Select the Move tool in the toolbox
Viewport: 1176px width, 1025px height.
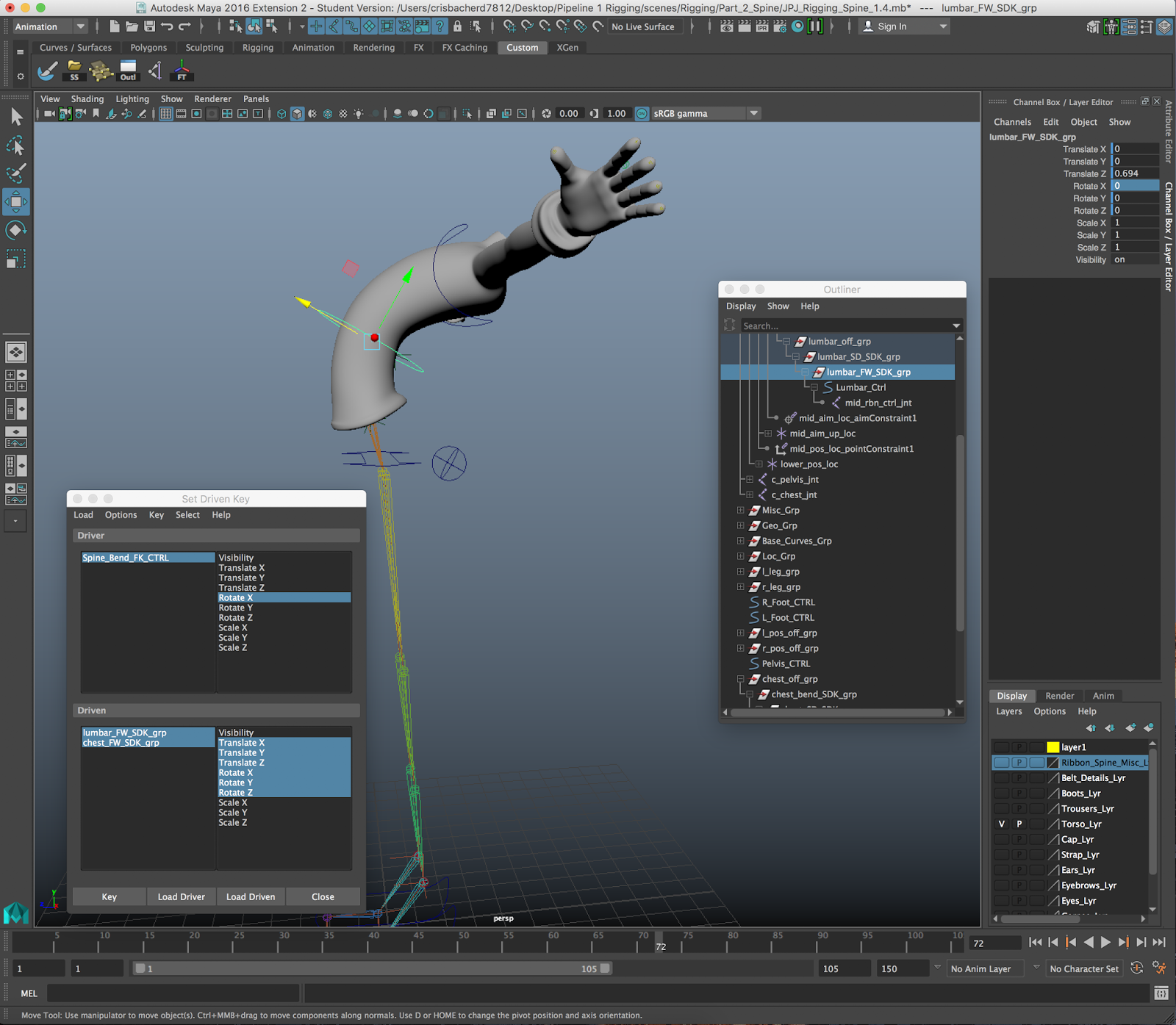(x=16, y=201)
